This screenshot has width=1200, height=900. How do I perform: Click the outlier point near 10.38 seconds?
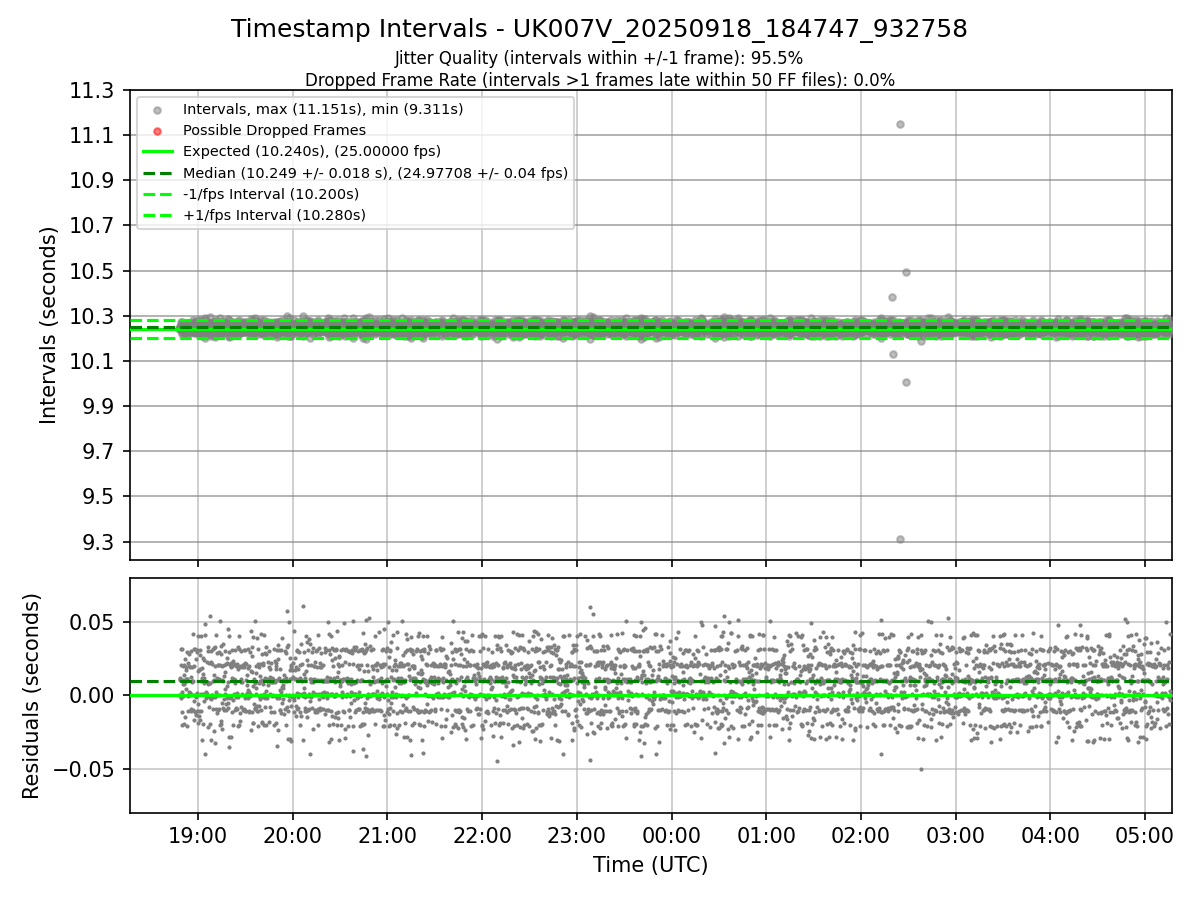click(x=892, y=297)
